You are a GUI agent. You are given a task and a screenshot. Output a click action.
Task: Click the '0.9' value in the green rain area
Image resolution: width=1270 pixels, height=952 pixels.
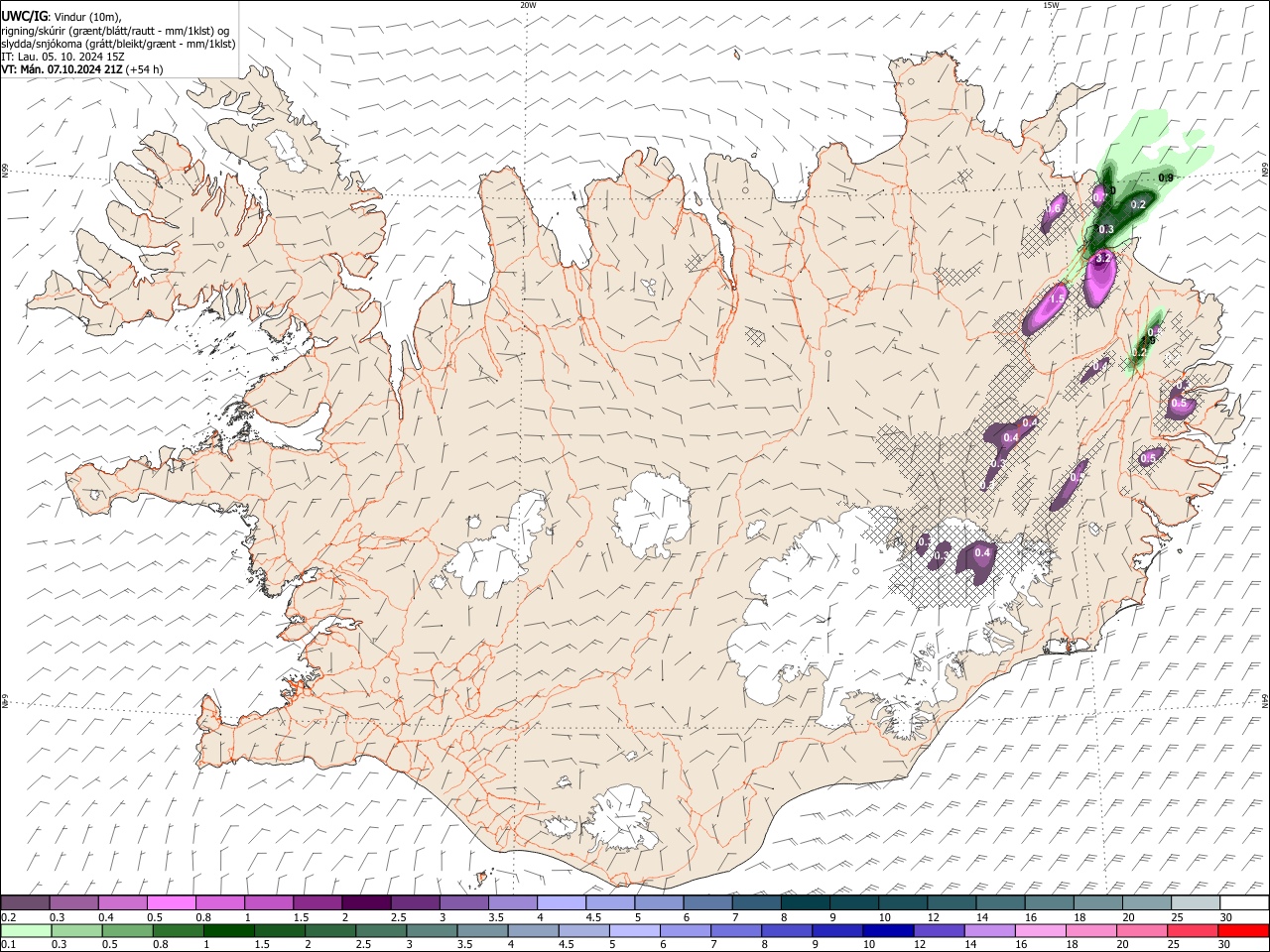(x=1167, y=178)
